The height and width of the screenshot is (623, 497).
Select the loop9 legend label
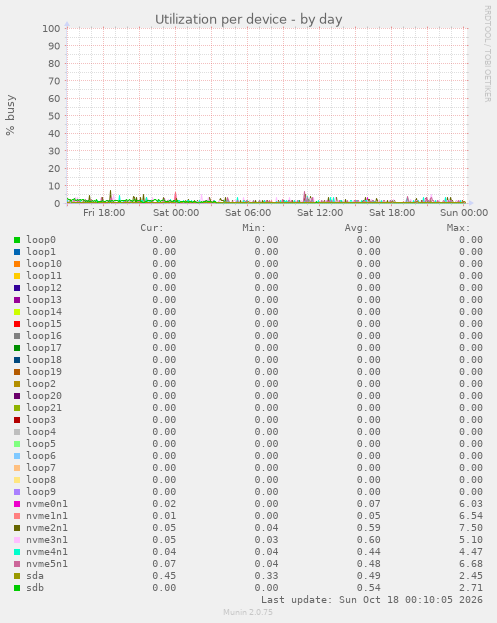41,492
